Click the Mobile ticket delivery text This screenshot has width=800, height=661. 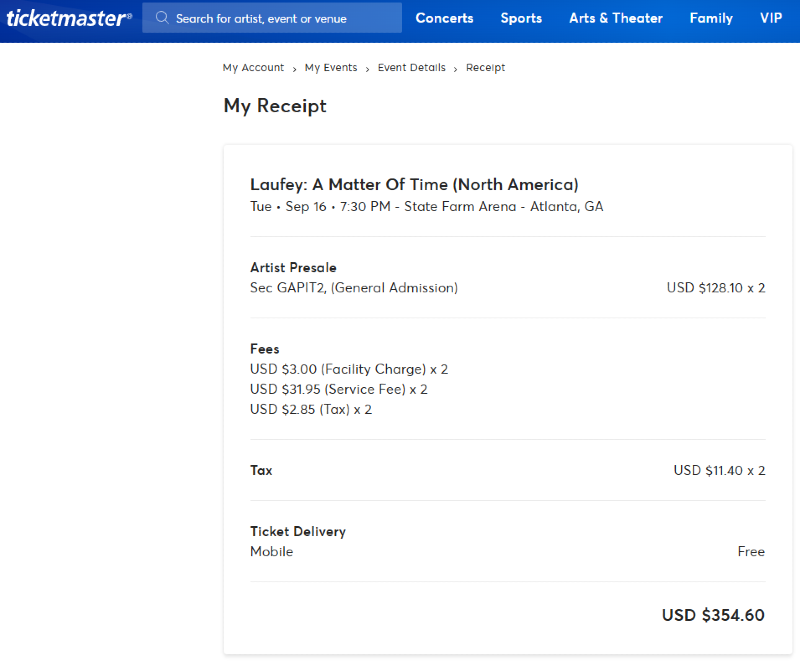tap(271, 551)
